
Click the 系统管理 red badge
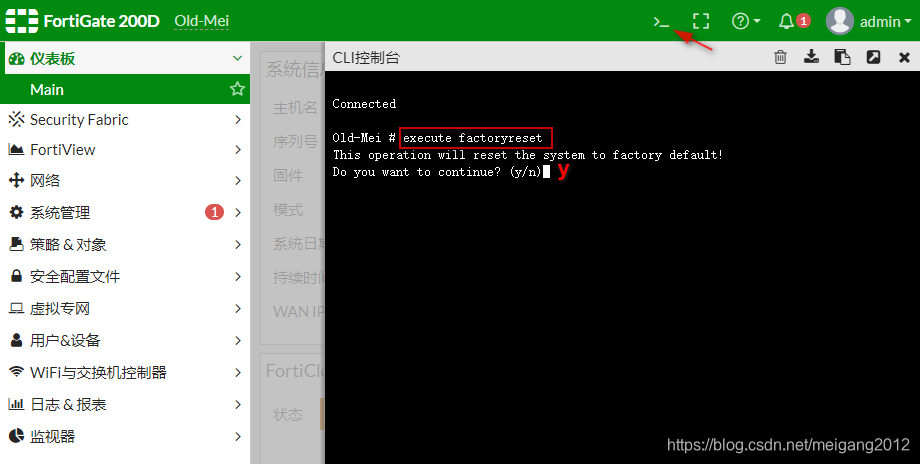tap(214, 212)
